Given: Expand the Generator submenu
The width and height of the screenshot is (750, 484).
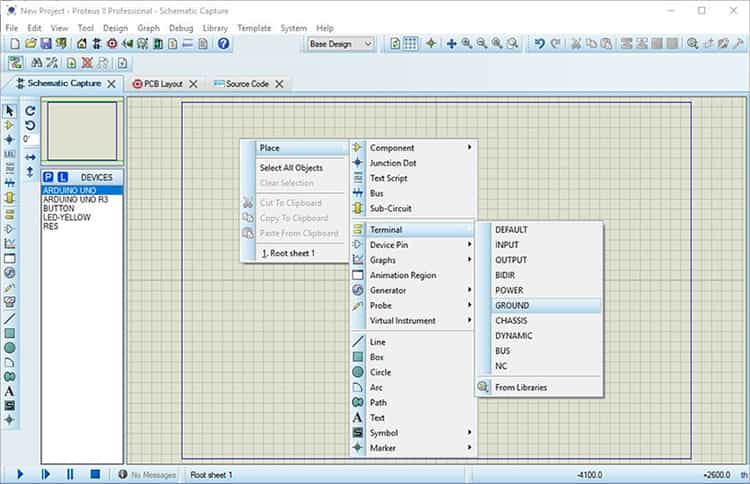Looking at the screenshot, I should (413, 290).
